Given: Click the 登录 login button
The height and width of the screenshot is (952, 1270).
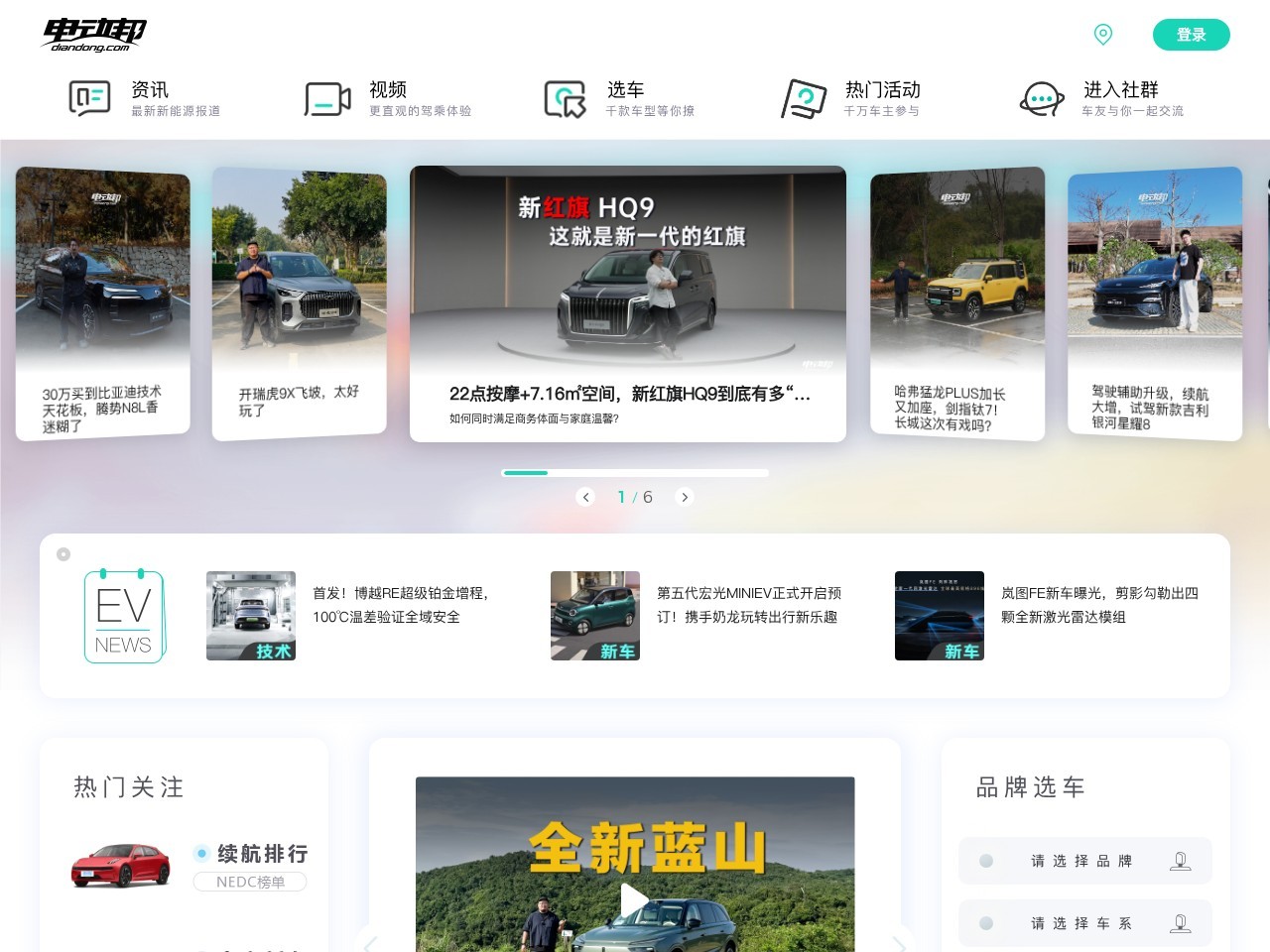Looking at the screenshot, I should pyautogui.click(x=1191, y=35).
